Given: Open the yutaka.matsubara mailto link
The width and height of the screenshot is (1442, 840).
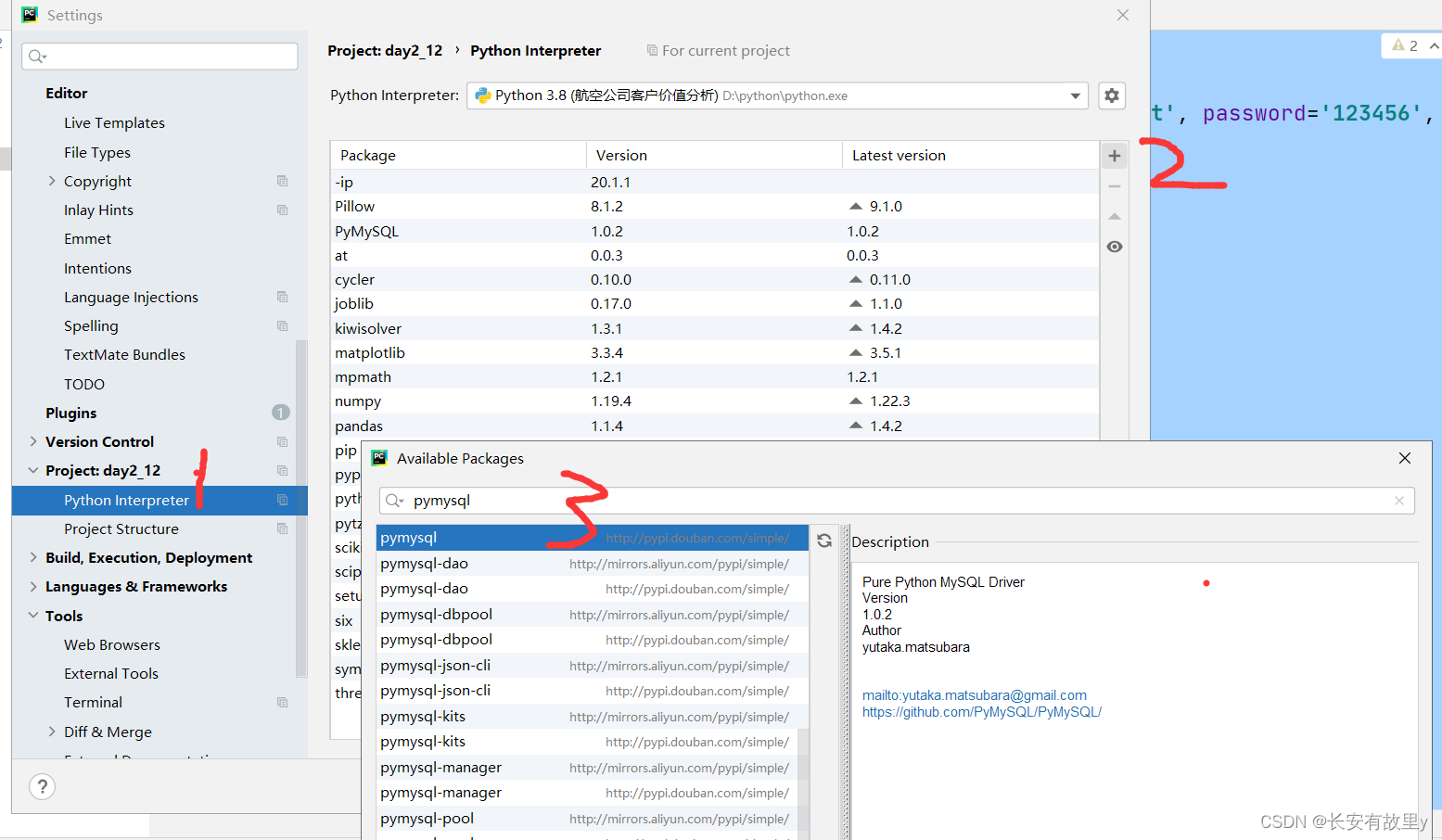Looking at the screenshot, I should click(x=975, y=695).
